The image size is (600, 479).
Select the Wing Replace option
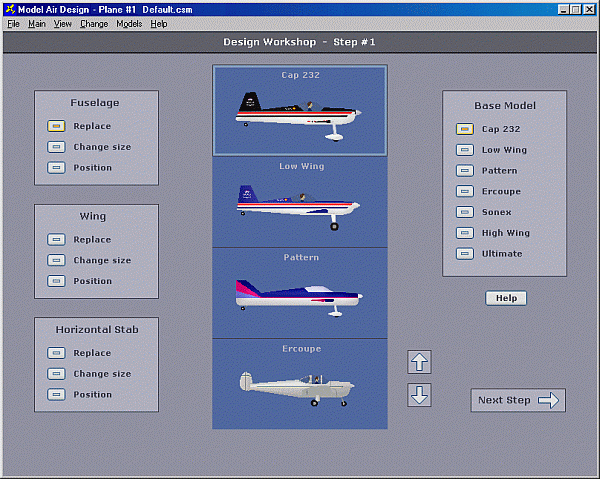tap(56, 240)
